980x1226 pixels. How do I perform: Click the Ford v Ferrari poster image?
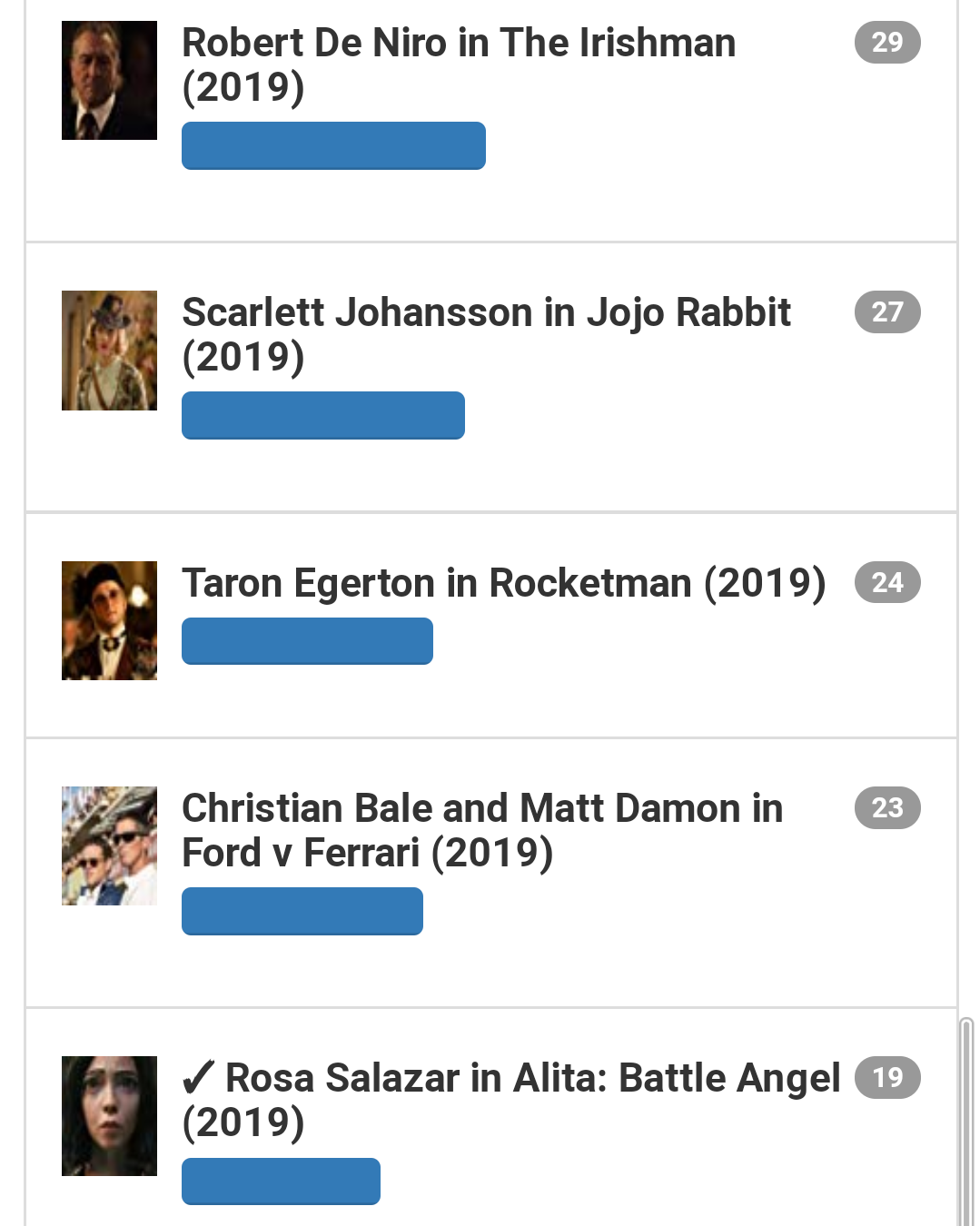(x=109, y=845)
